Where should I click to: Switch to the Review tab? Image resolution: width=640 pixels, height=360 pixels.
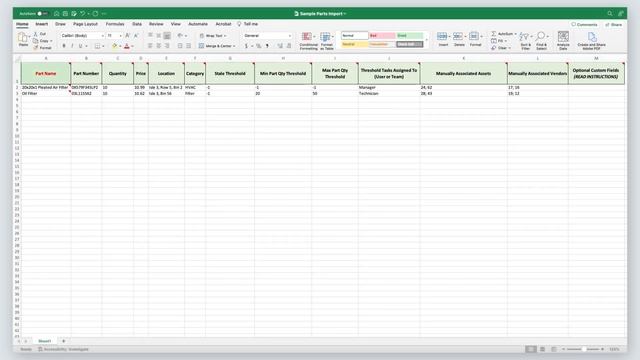[x=156, y=24]
